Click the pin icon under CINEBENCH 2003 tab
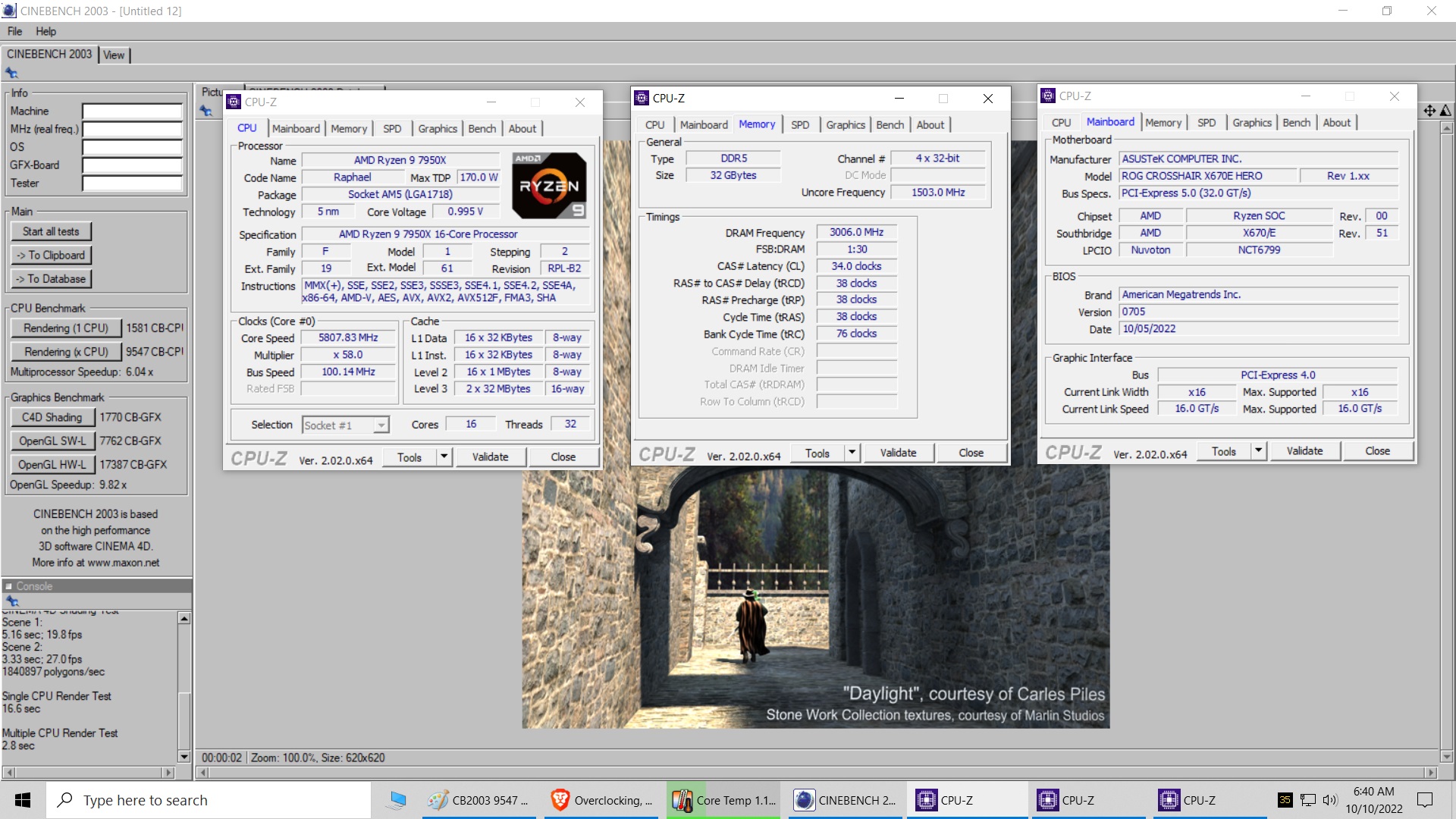Viewport: 1456px width, 819px height. point(11,73)
